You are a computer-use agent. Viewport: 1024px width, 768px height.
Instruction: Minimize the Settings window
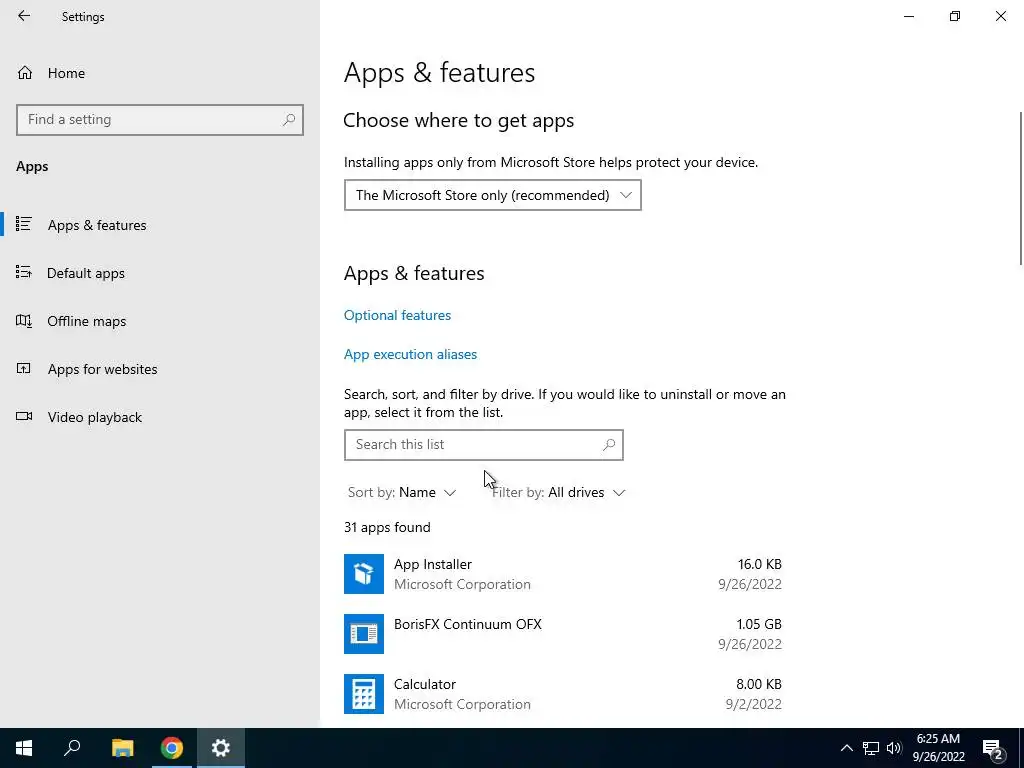point(909,16)
